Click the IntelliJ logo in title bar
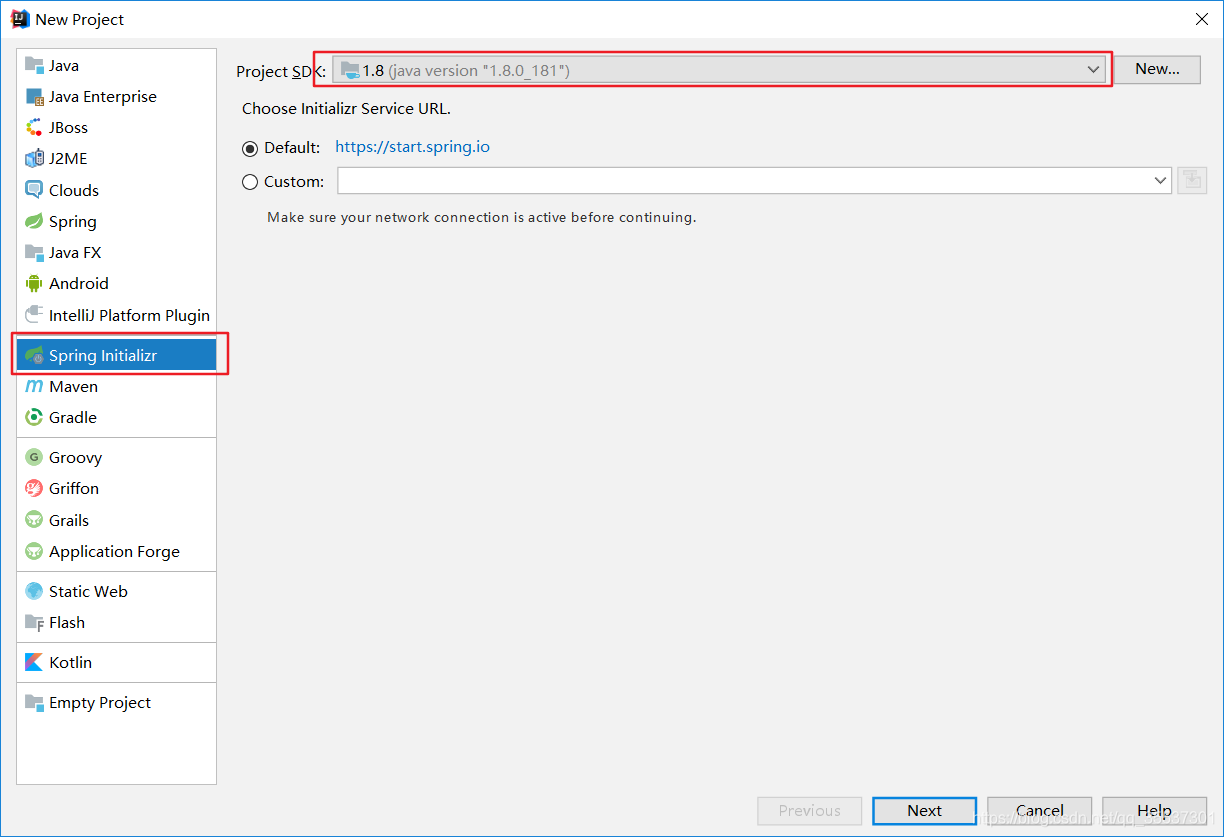 click(19, 18)
